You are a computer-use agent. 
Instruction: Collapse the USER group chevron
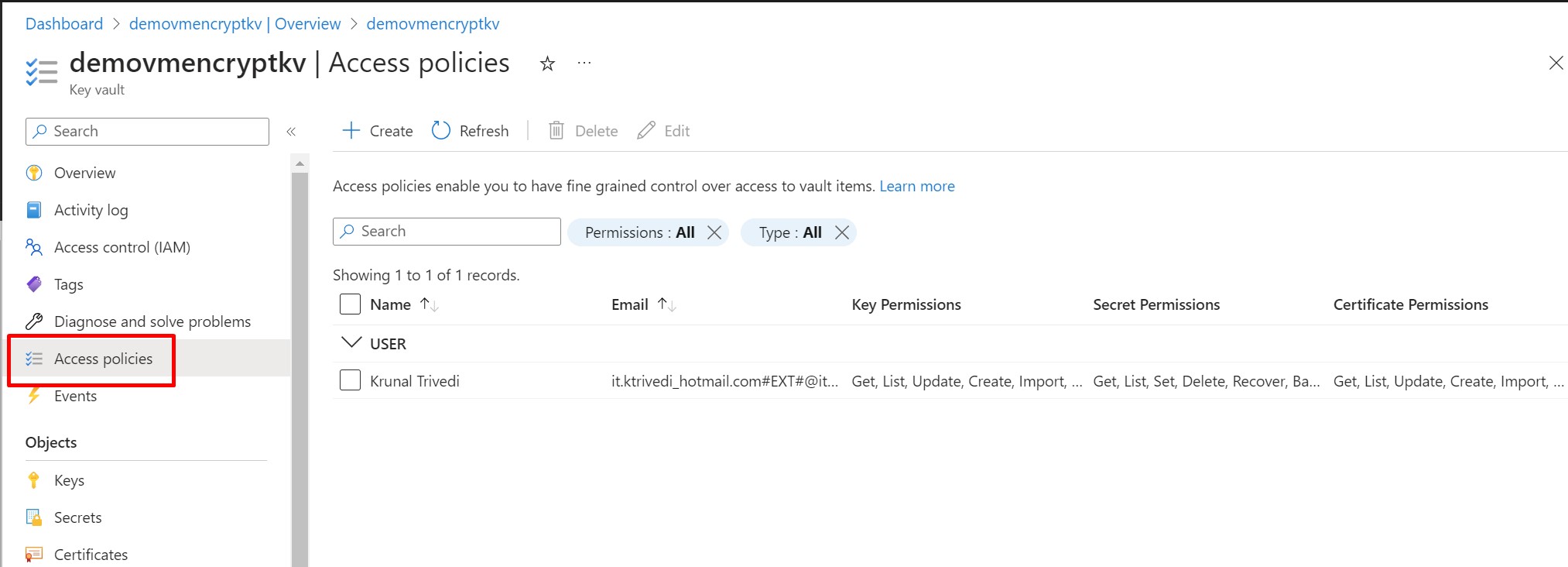pyautogui.click(x=351, y=342)
